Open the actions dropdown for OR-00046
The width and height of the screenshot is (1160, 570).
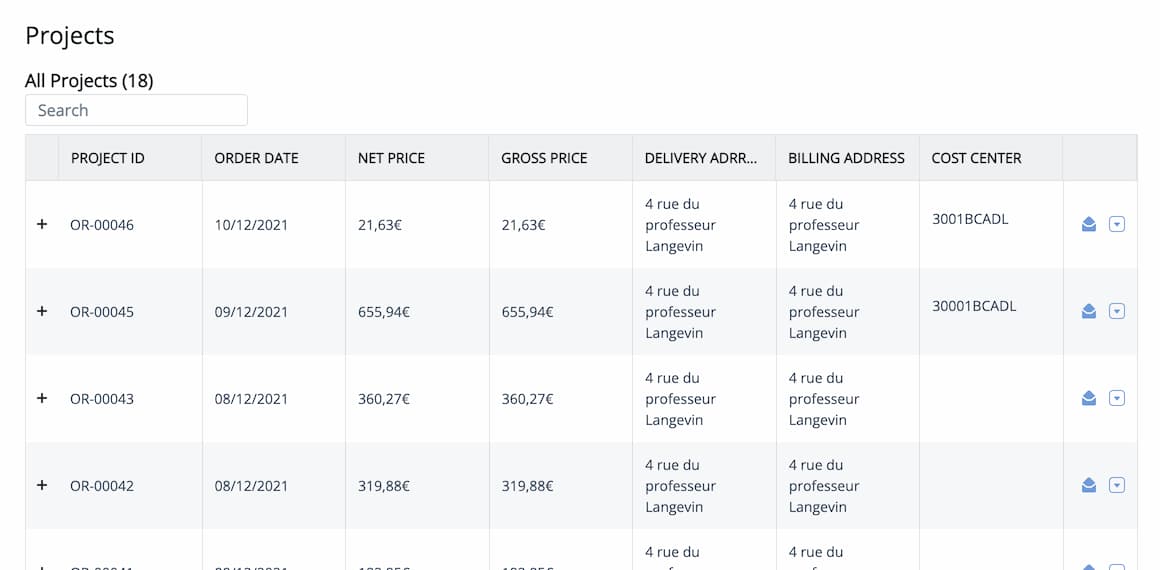coord(1117,224)
